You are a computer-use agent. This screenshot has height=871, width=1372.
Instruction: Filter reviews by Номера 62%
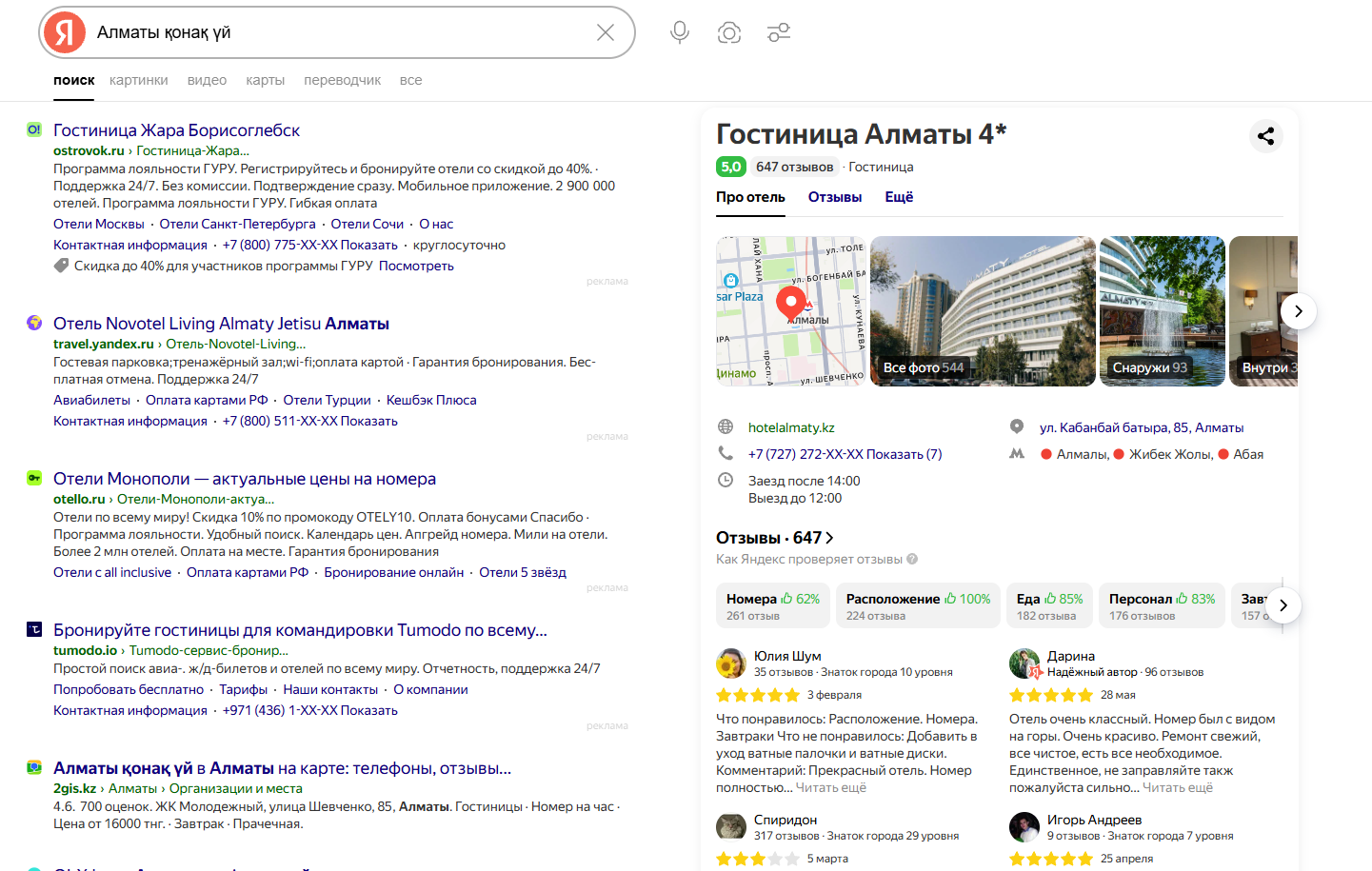click(x=773, y=605)
